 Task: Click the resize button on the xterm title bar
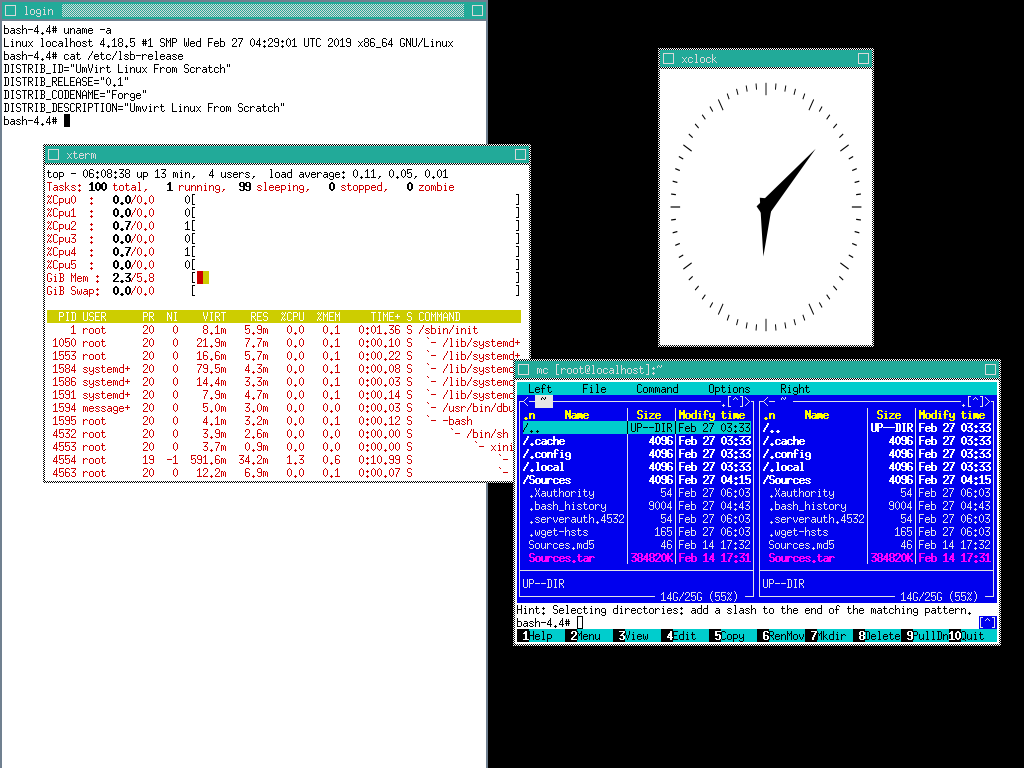pos(520,155)
